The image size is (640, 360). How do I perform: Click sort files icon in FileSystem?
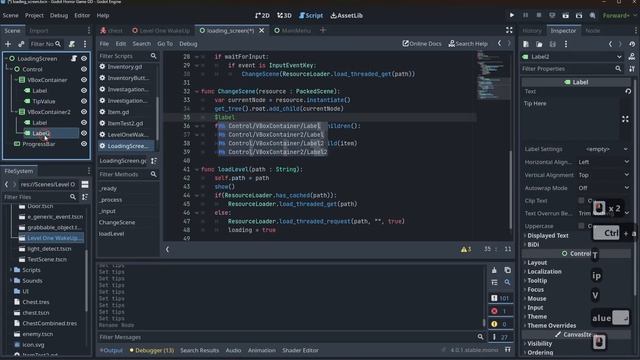[x=85, y=197]
